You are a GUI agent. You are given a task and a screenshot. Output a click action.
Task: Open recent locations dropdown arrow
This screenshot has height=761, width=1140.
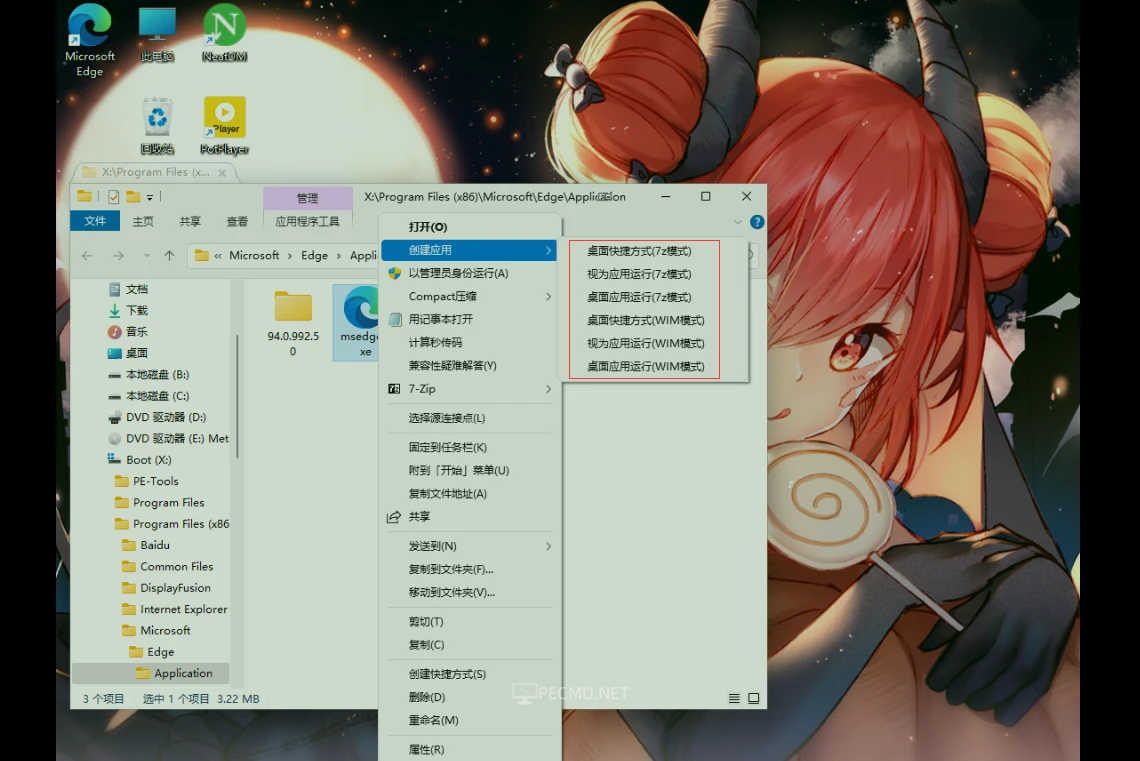click(x=147, y=256)
